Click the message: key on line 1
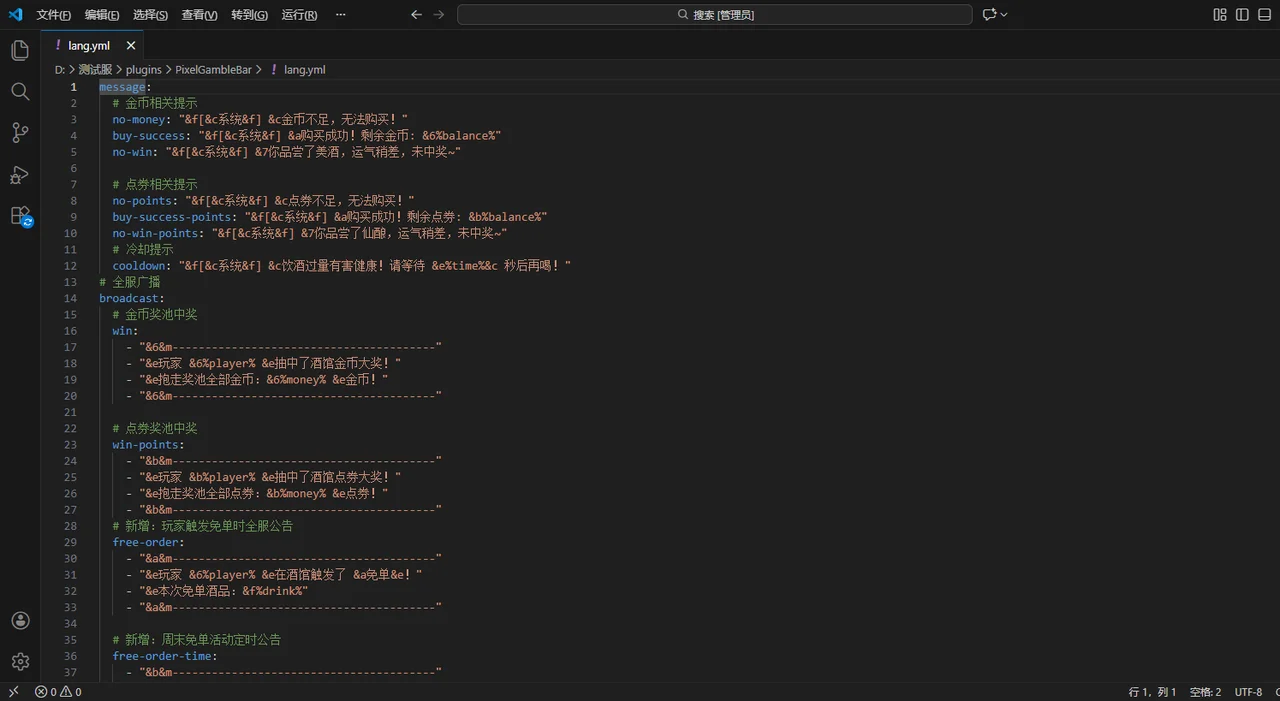This screenshot has height=701, width=1280. [x=125, y=87]
